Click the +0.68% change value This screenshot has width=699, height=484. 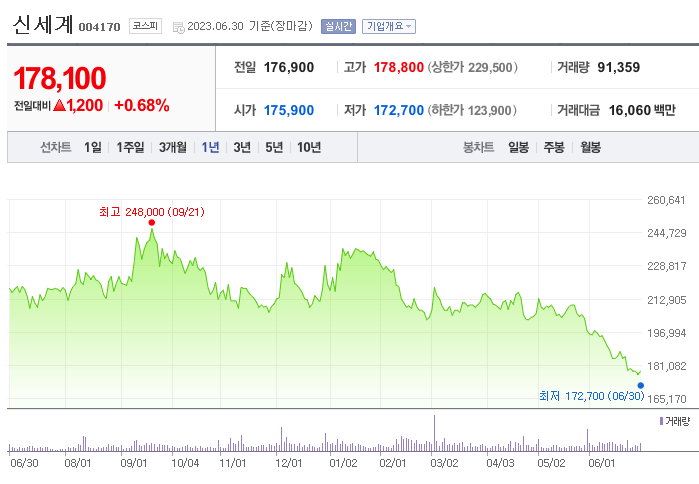(x=142, y=105)
